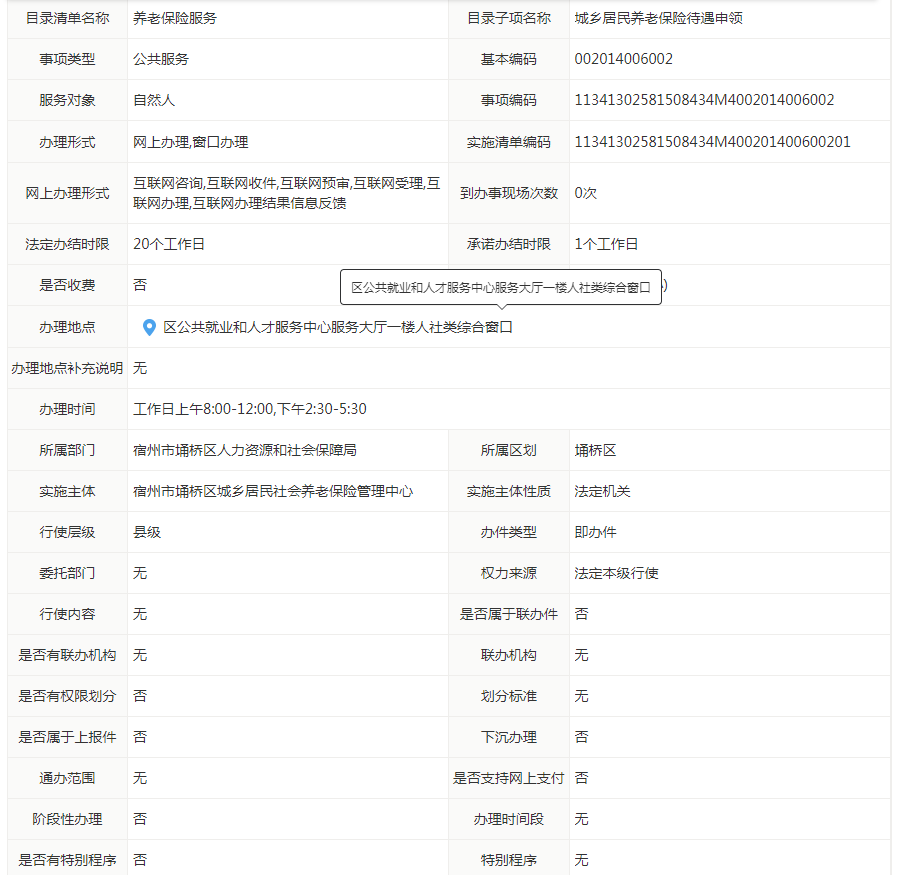Viewport: 903px width, 875px height.
Task: Click the 法定本级行使 power source value
Action: 616,573
